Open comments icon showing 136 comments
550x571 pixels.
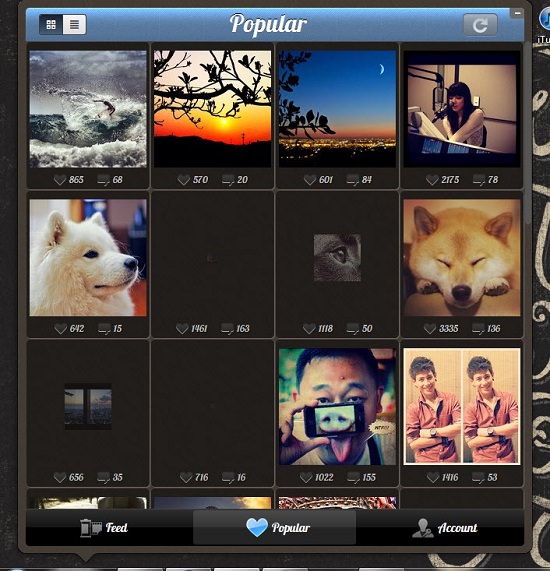(x=478, y=329)
